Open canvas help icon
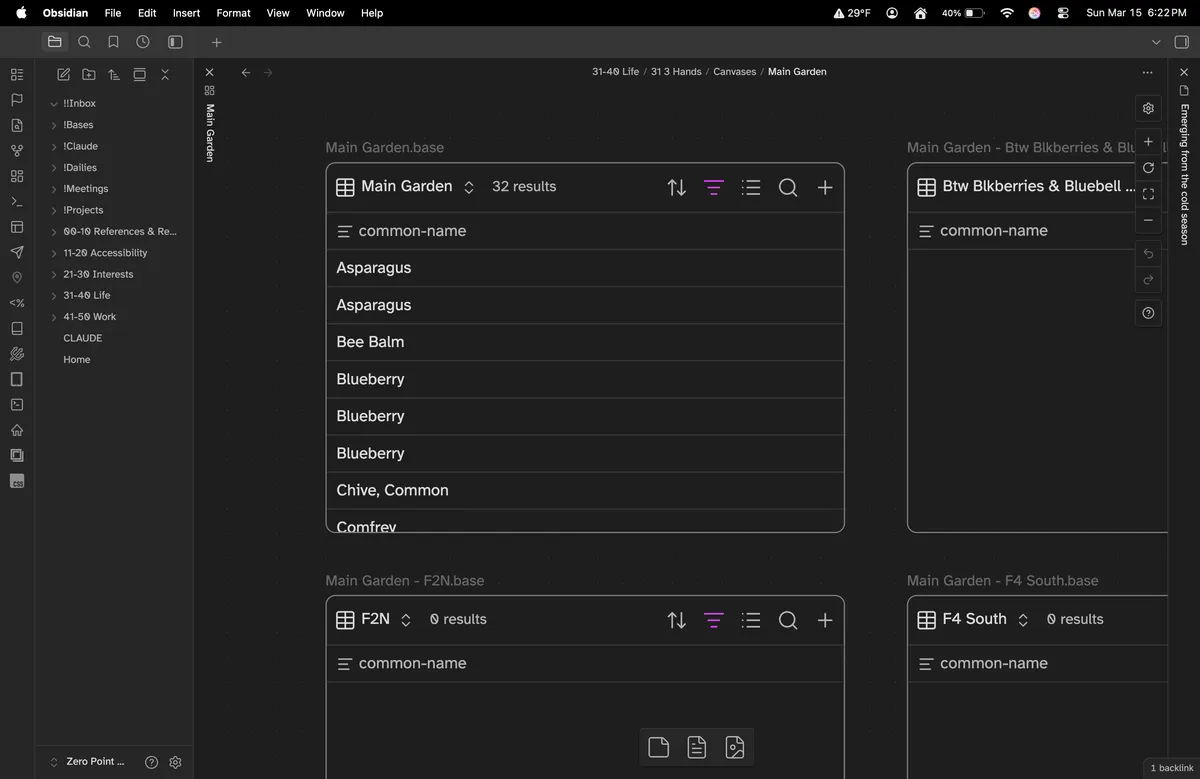 (x=1148, y=313)
